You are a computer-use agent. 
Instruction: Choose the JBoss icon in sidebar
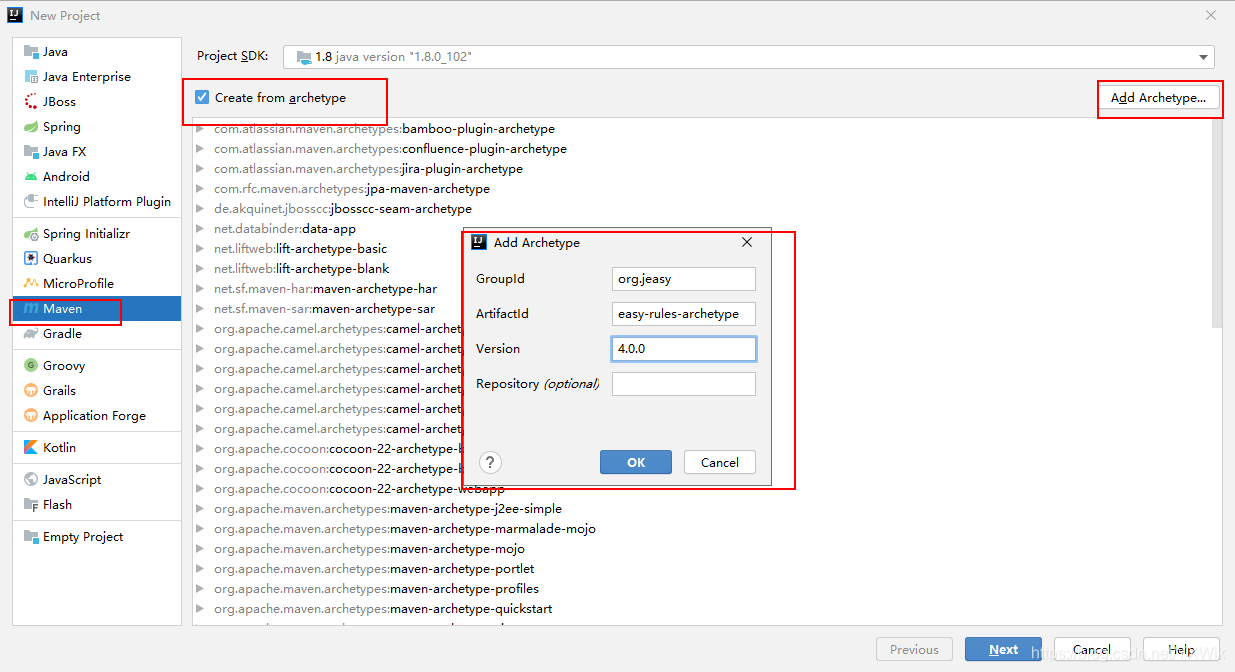point(31,102)
